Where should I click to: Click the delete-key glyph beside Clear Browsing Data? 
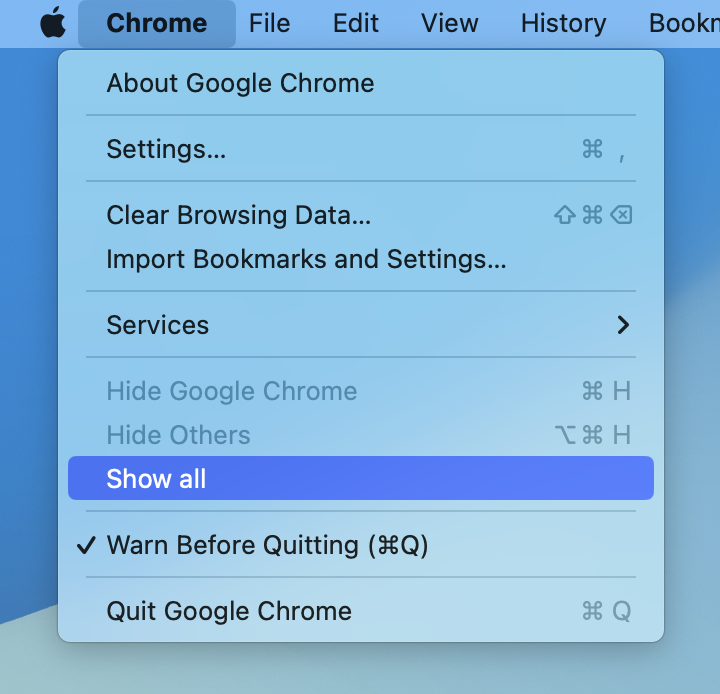tap(621, 215)
